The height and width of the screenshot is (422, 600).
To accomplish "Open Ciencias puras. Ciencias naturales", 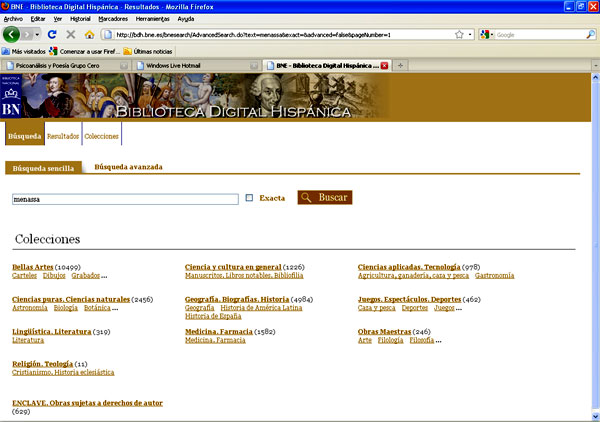I will tap(71, 299).
